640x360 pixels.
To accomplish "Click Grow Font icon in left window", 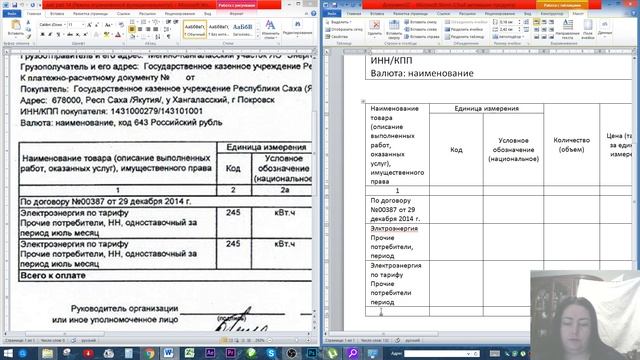I will click(x=89, y=25).
